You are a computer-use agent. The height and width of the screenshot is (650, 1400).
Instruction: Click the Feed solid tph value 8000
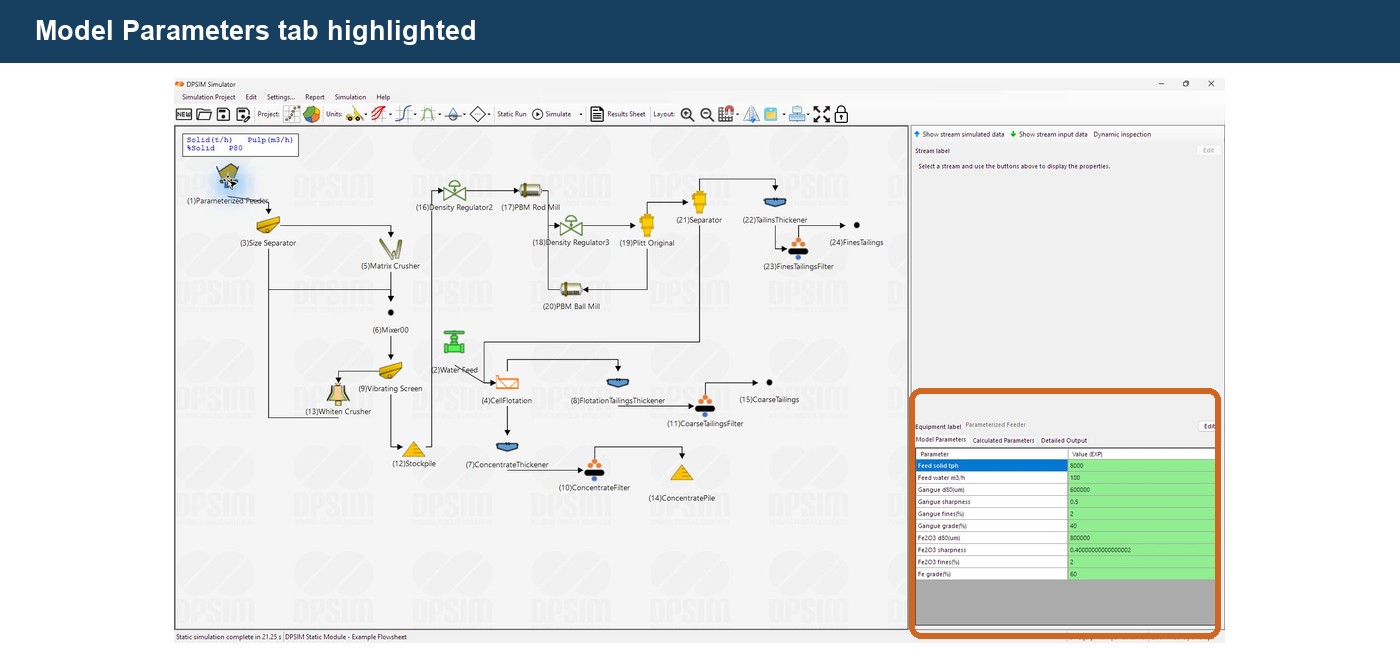tap(1141, 466)
